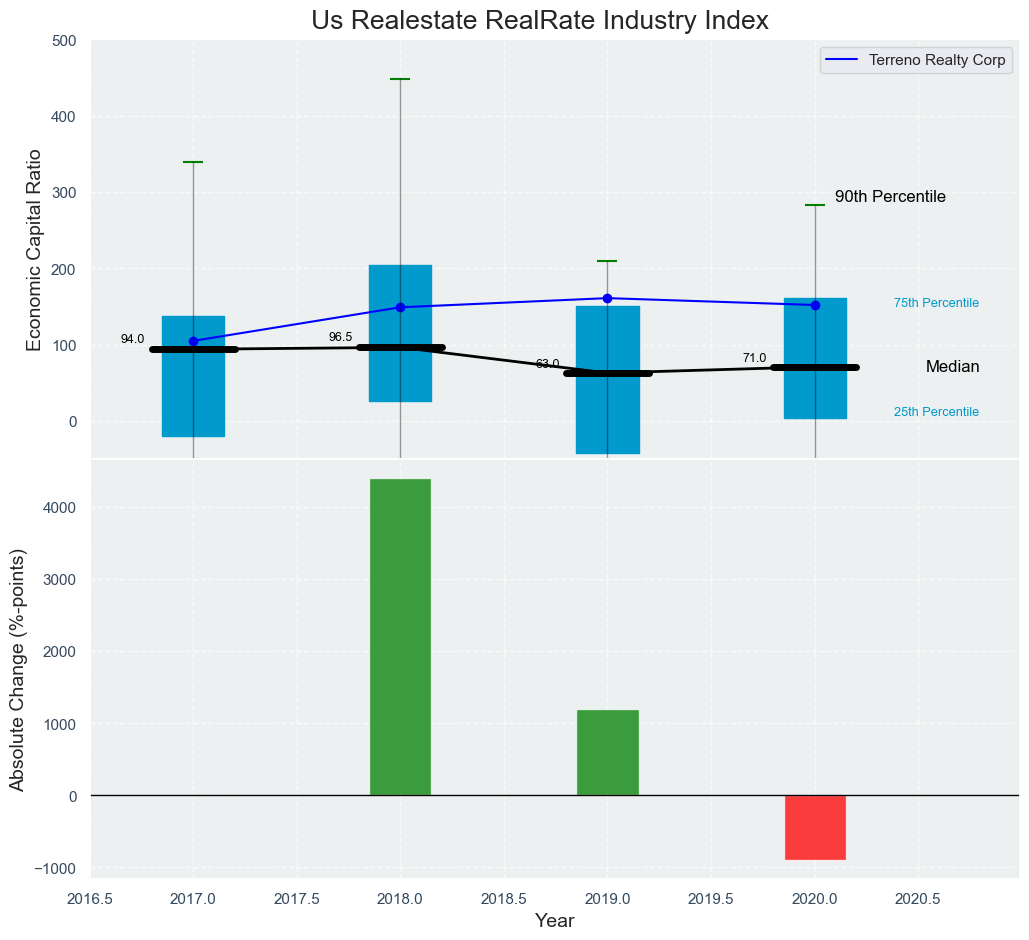Click the Year x-axis label
Image resolution: width=1029 pixels, height=940 pixels.
coord(554,921)
